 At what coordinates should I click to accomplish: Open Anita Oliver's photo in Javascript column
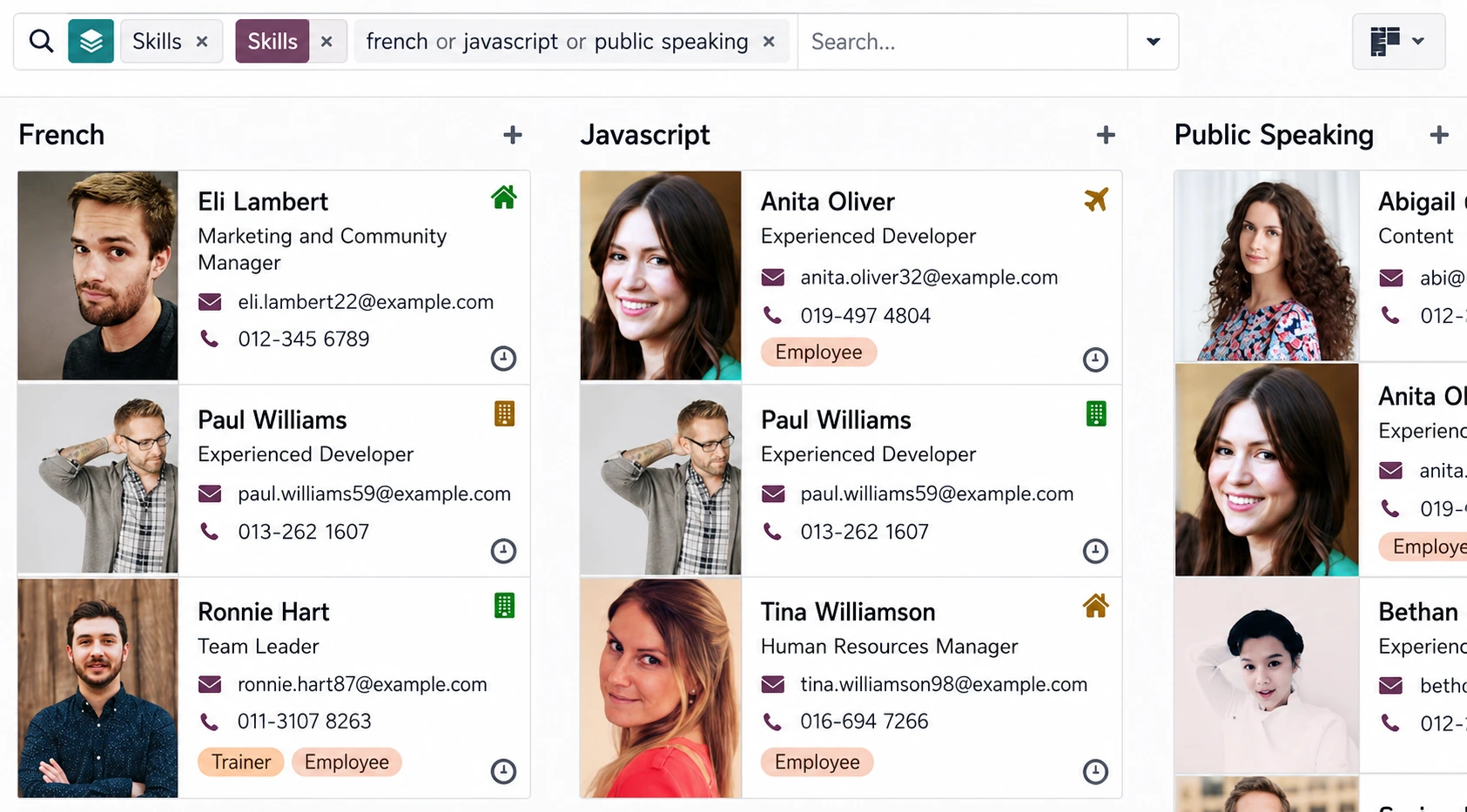pyautogui.click(x=661, y=275)
